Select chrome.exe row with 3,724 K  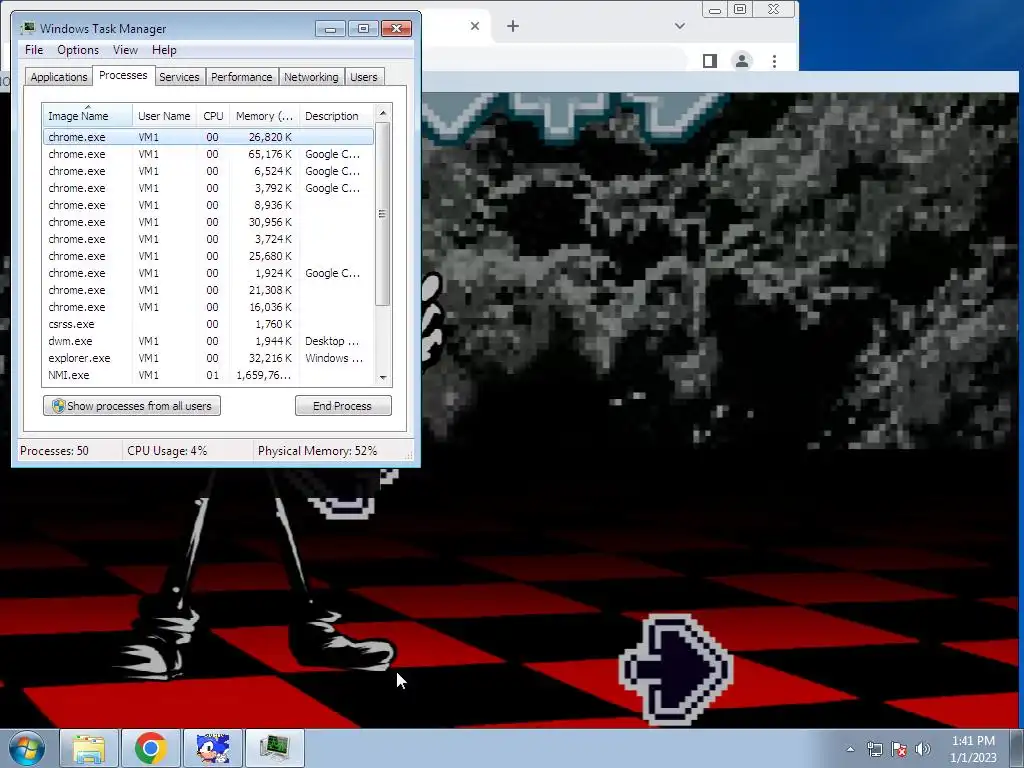coord(208,239)
